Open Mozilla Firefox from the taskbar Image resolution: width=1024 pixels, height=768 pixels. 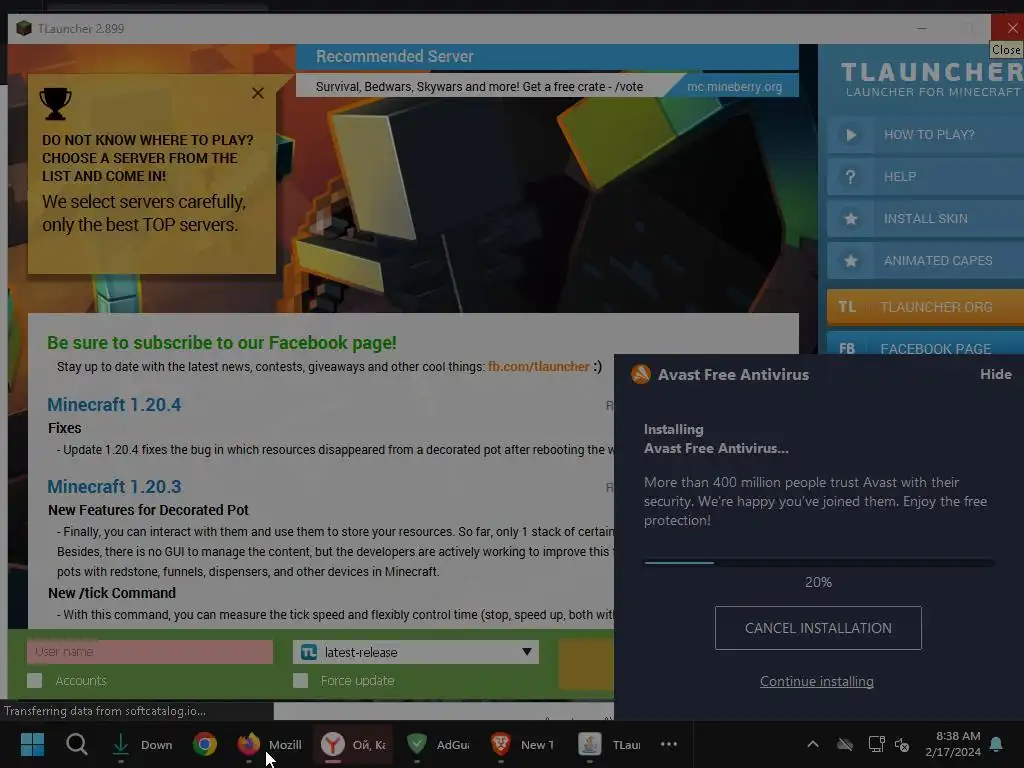[268, 744]
